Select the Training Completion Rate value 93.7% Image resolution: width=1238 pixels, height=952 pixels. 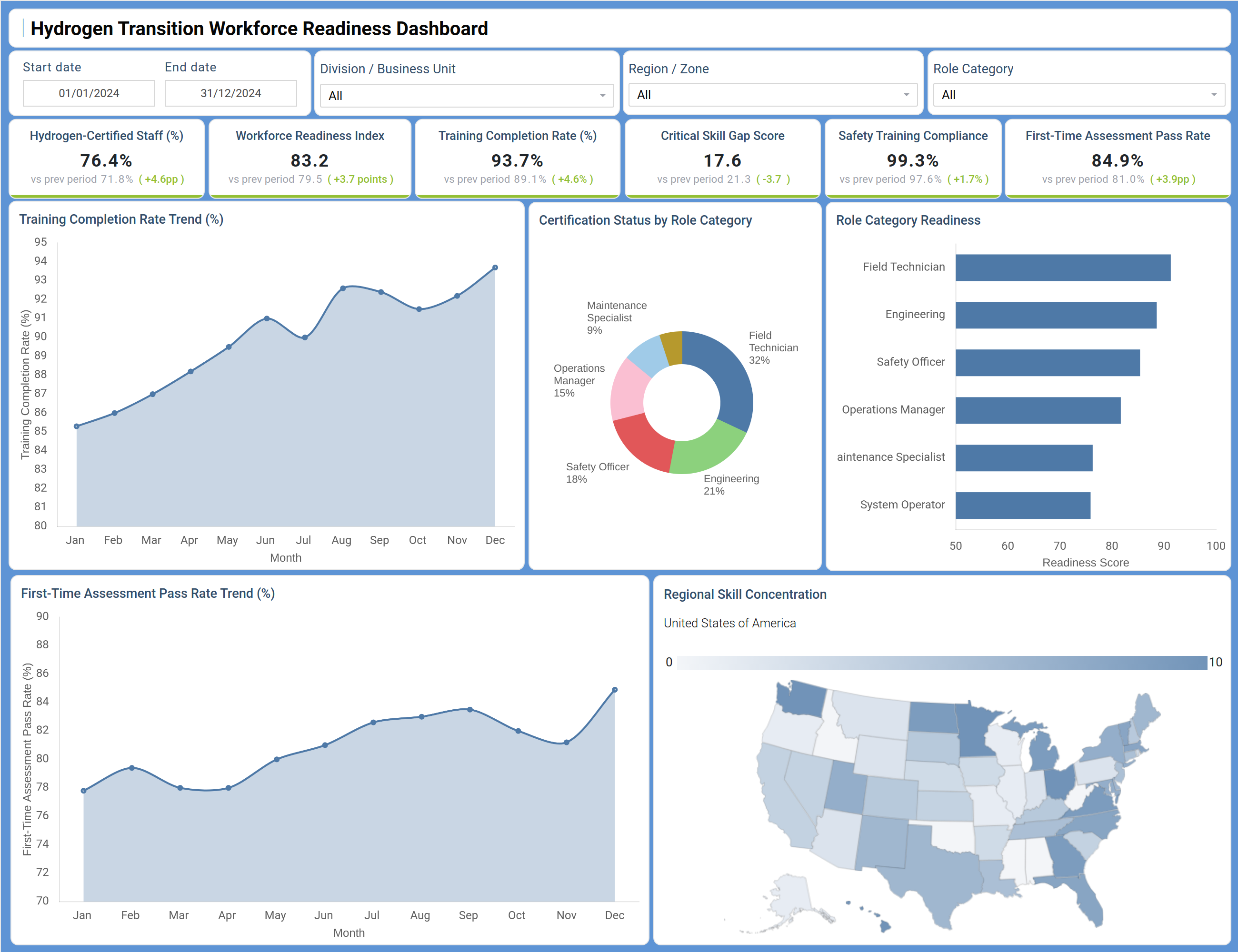tap(517, 160)
